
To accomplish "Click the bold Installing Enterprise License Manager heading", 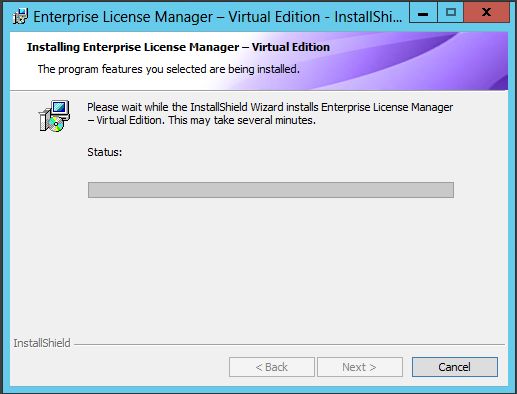I will (x=178, y=47).
